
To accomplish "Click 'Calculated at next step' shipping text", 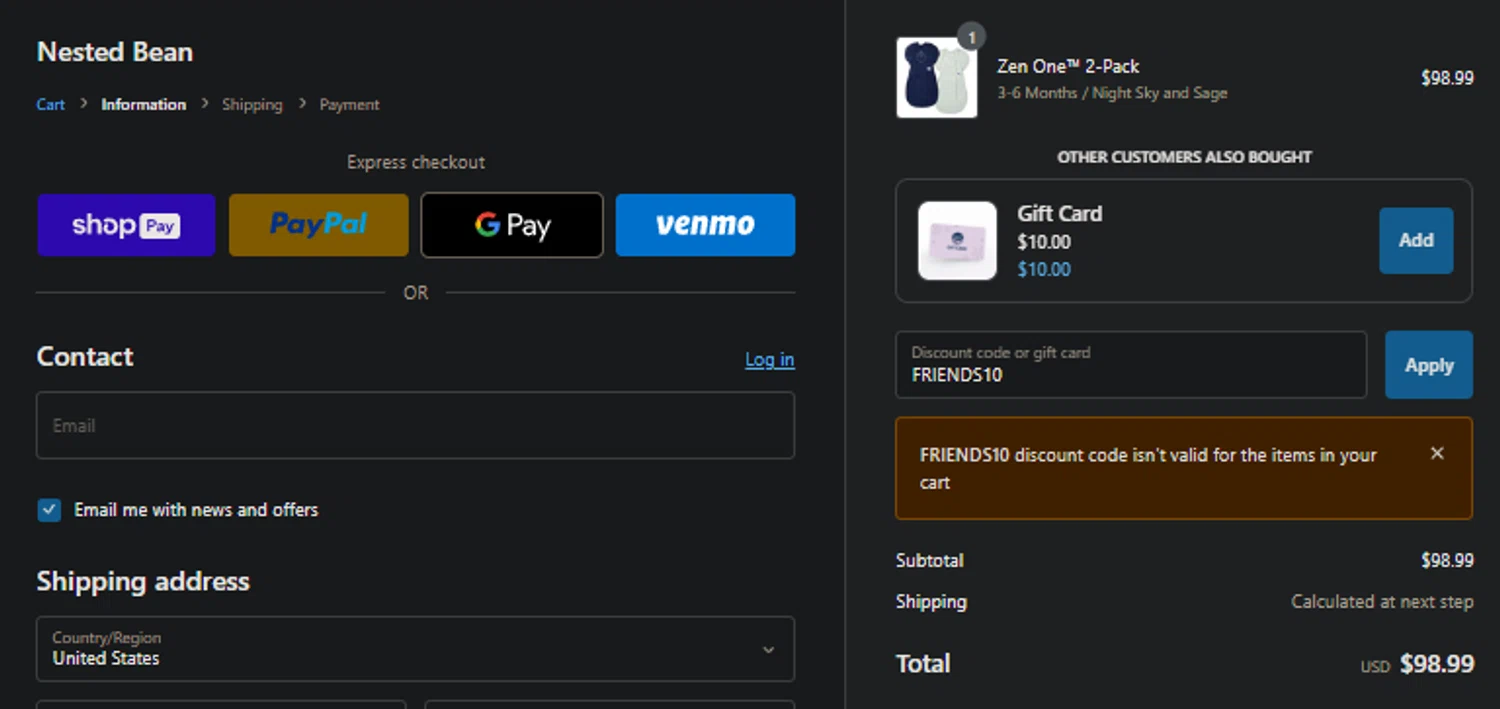I will (1382, 602).
